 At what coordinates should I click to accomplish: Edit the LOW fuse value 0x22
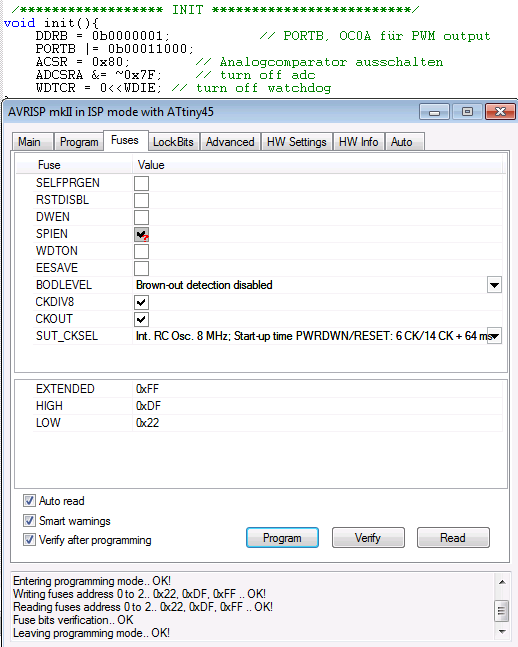coord(147,423)
